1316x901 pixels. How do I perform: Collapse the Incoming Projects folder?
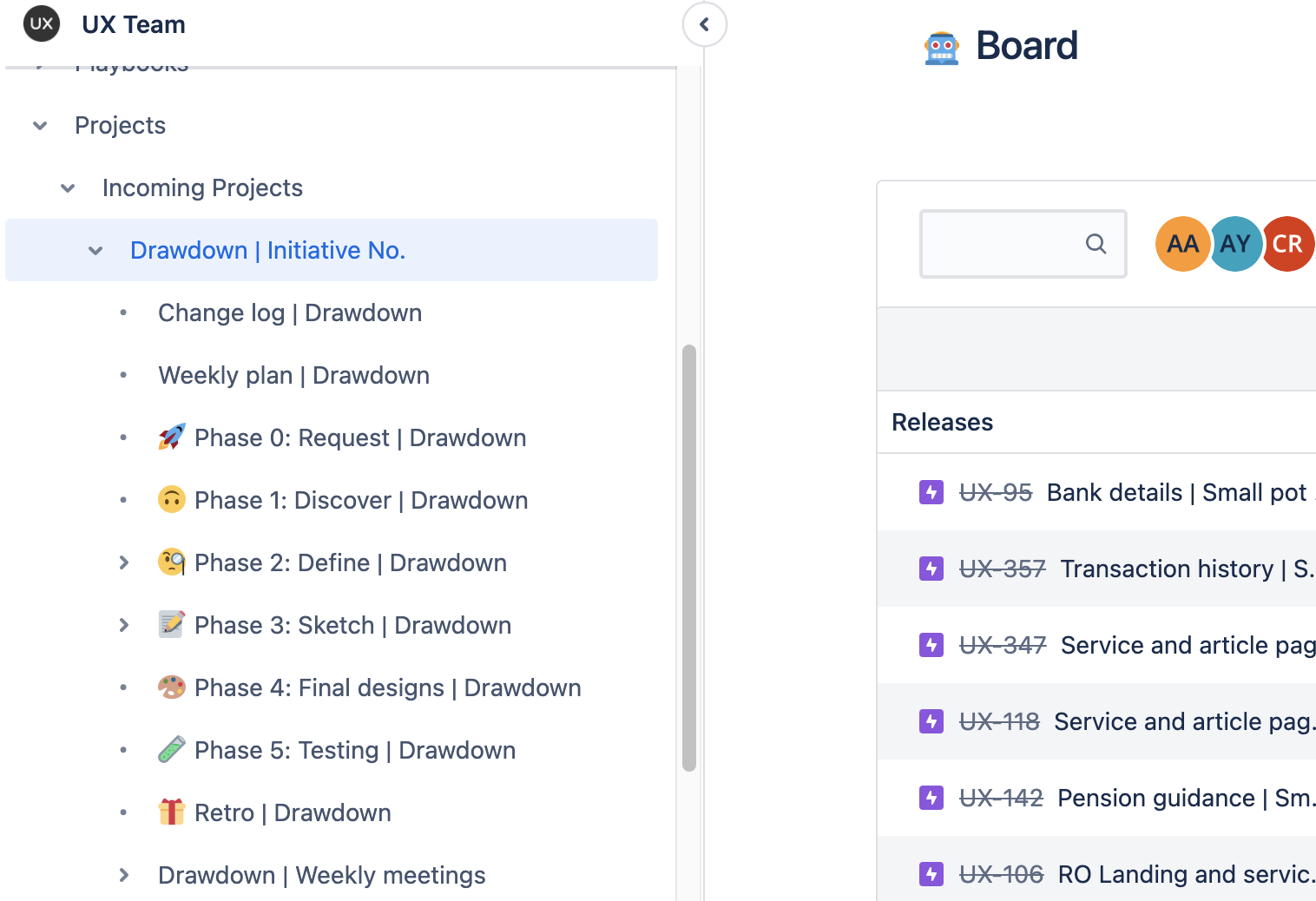coord(68,188)
